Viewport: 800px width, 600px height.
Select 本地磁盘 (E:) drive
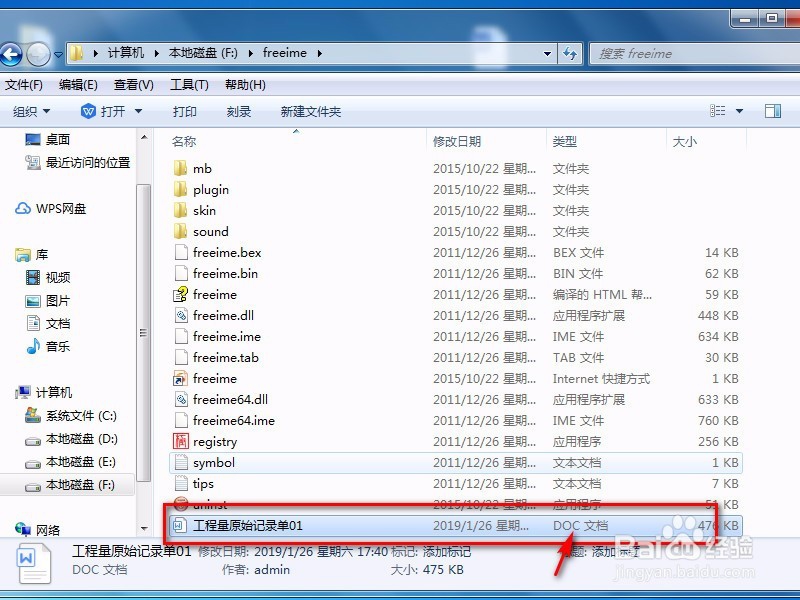click(71, 462)
